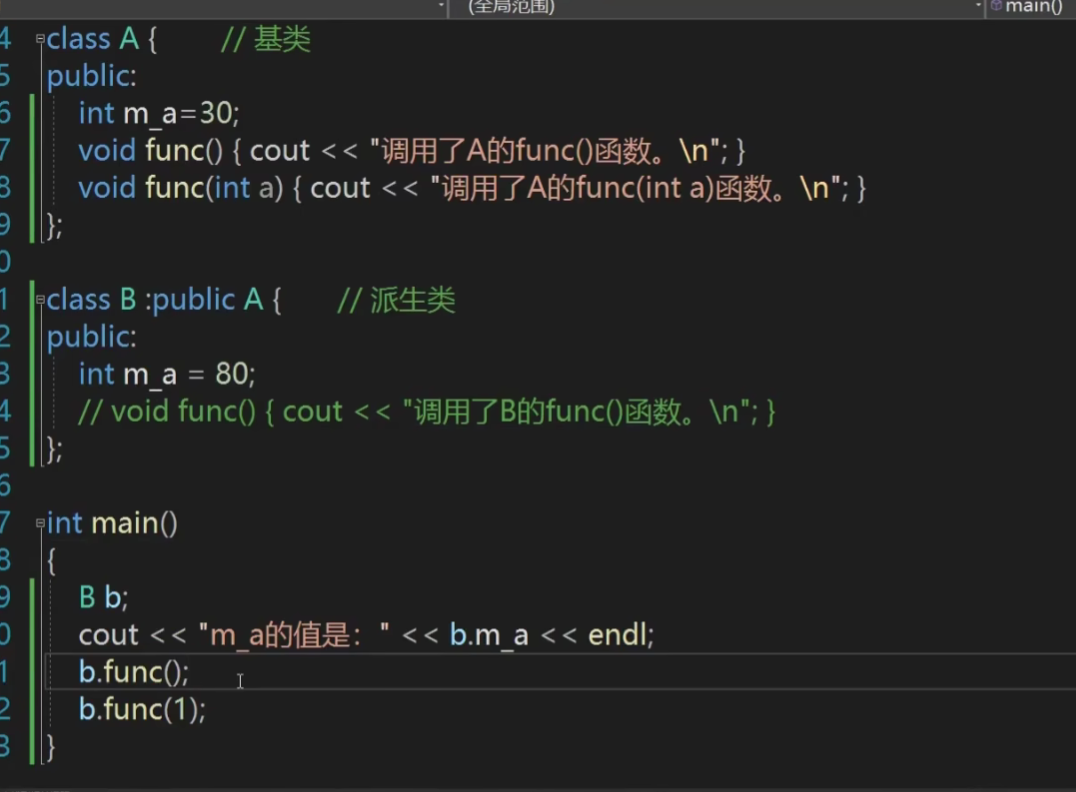Click the func(int a) definition in class A

214,188
